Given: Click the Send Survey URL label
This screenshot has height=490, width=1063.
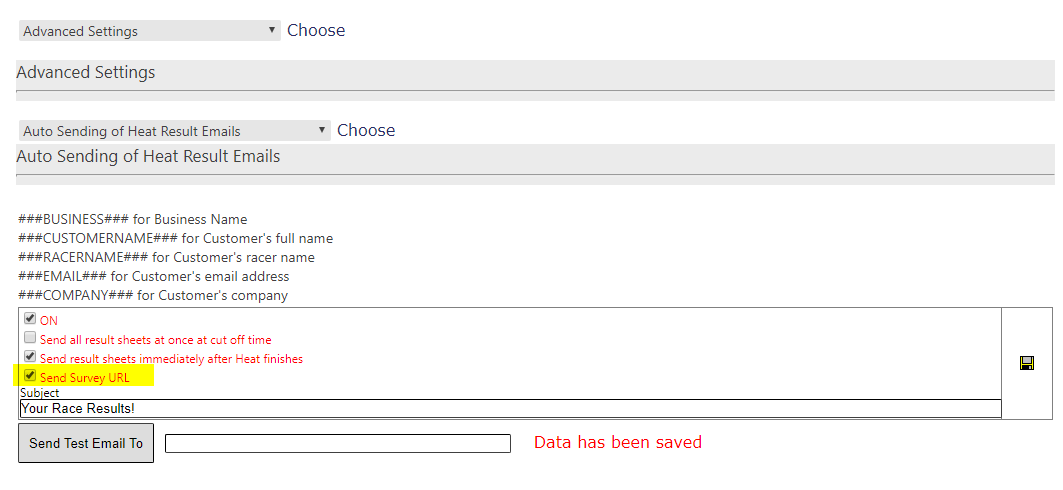Looking at the screenshot, I should 84,378.
